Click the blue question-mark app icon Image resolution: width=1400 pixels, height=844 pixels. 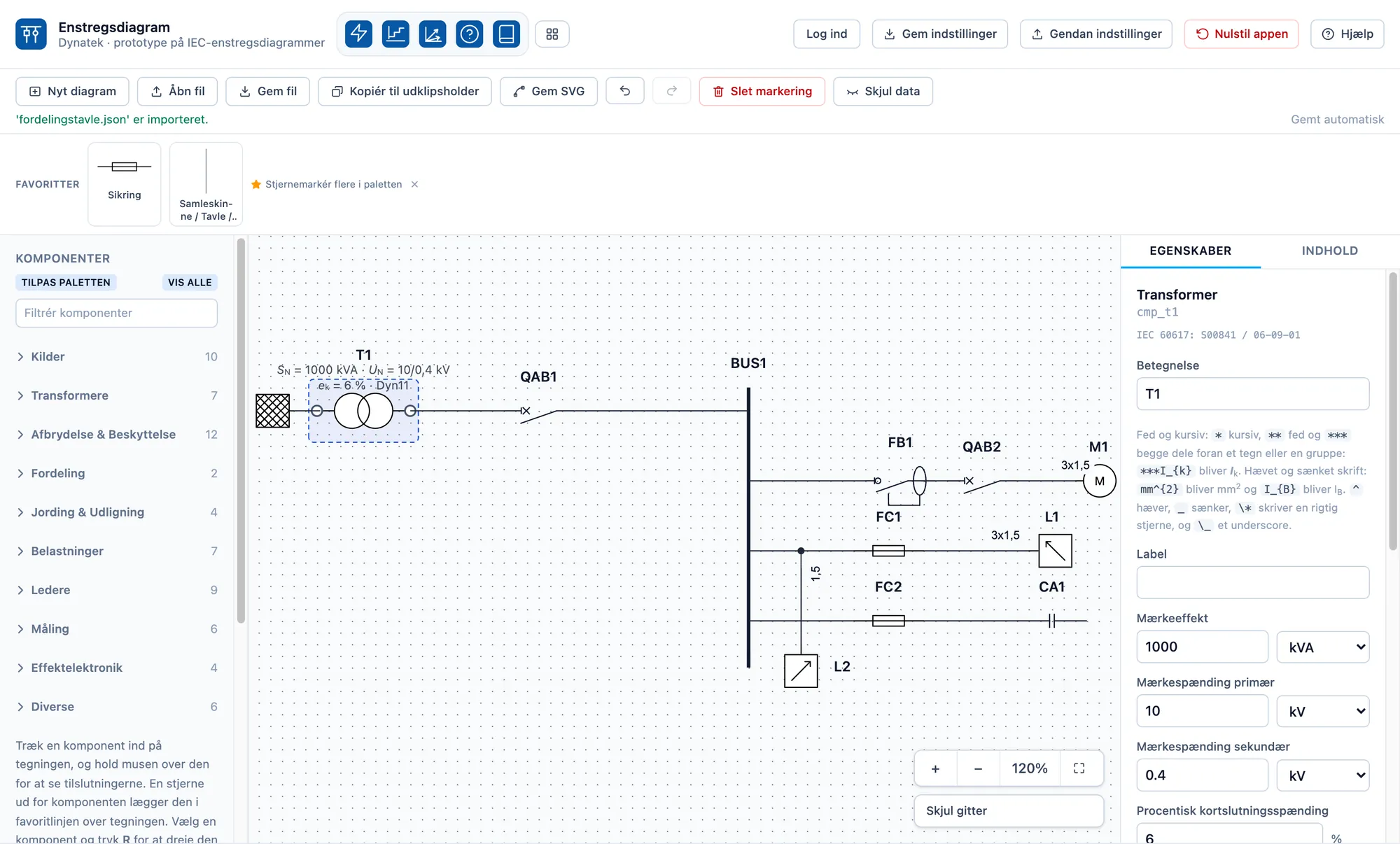tap(470, 34)
